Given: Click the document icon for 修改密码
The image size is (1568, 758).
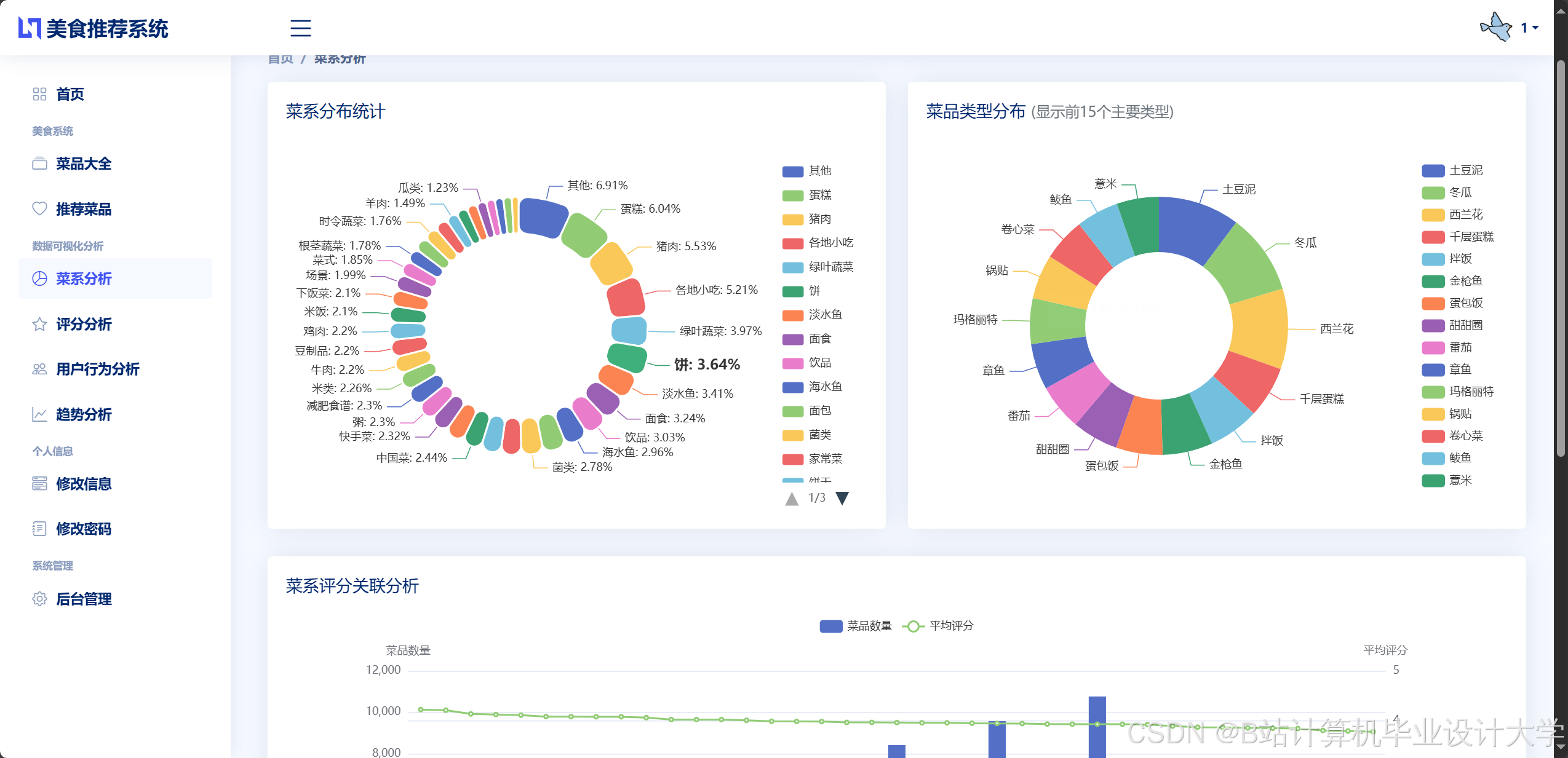Looking at the screenshot, I should [39, 529].
